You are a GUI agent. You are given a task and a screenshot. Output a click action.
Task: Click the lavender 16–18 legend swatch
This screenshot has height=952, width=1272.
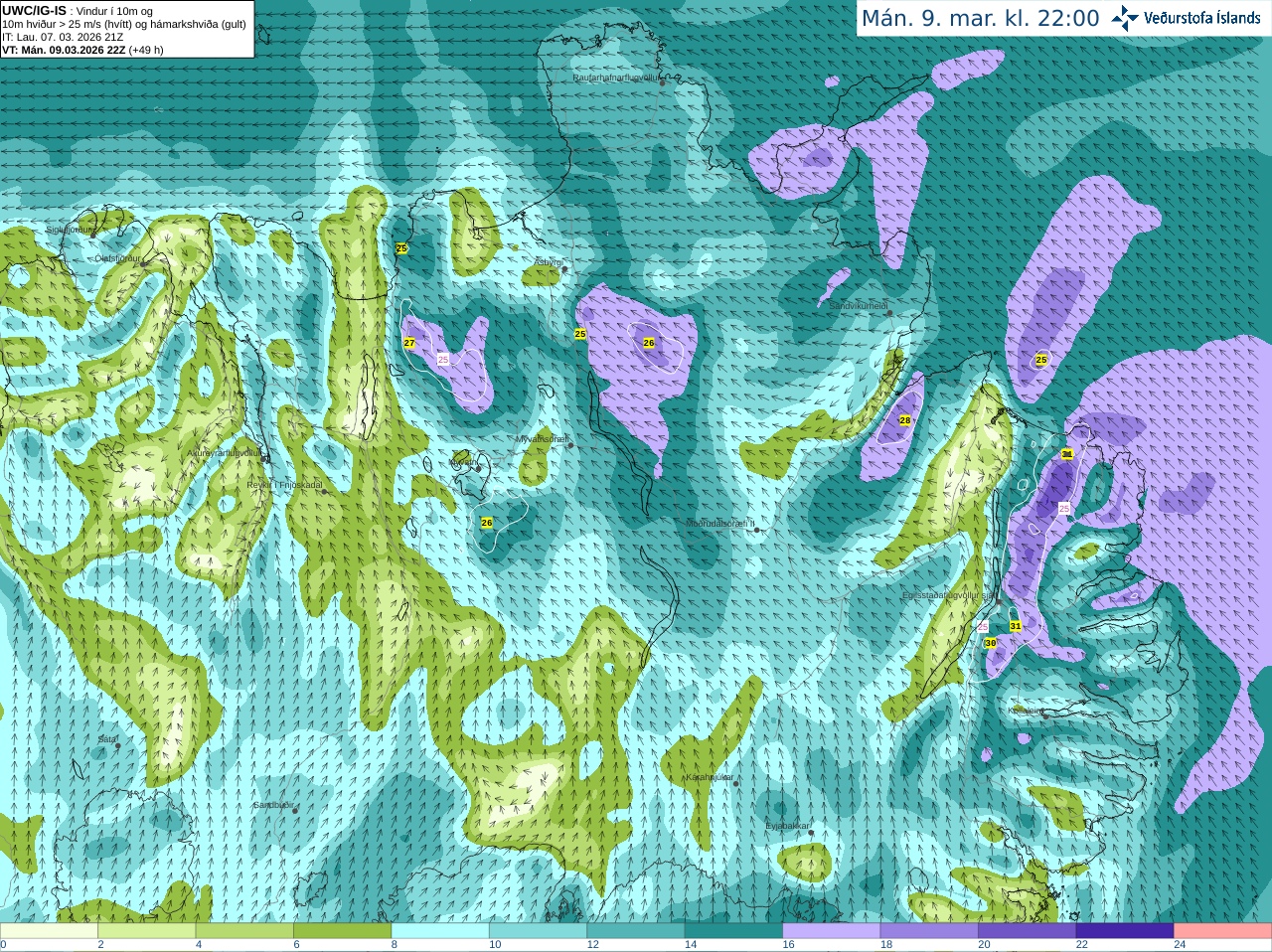tap(832, 931)
